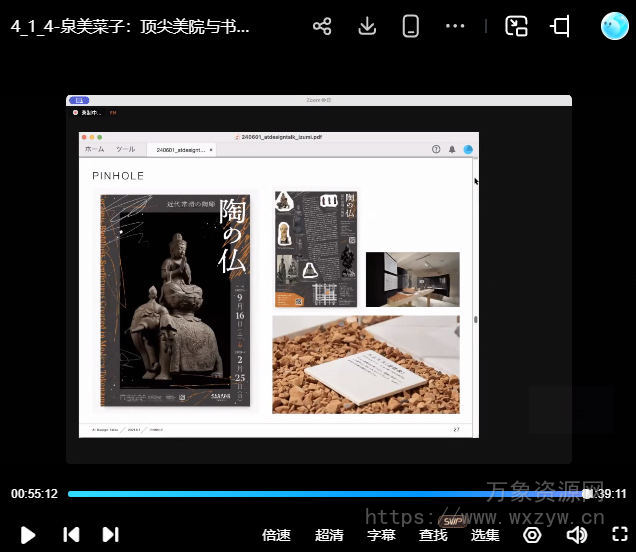
Task: Click the share icon in top bar
Action: point(322,27)
